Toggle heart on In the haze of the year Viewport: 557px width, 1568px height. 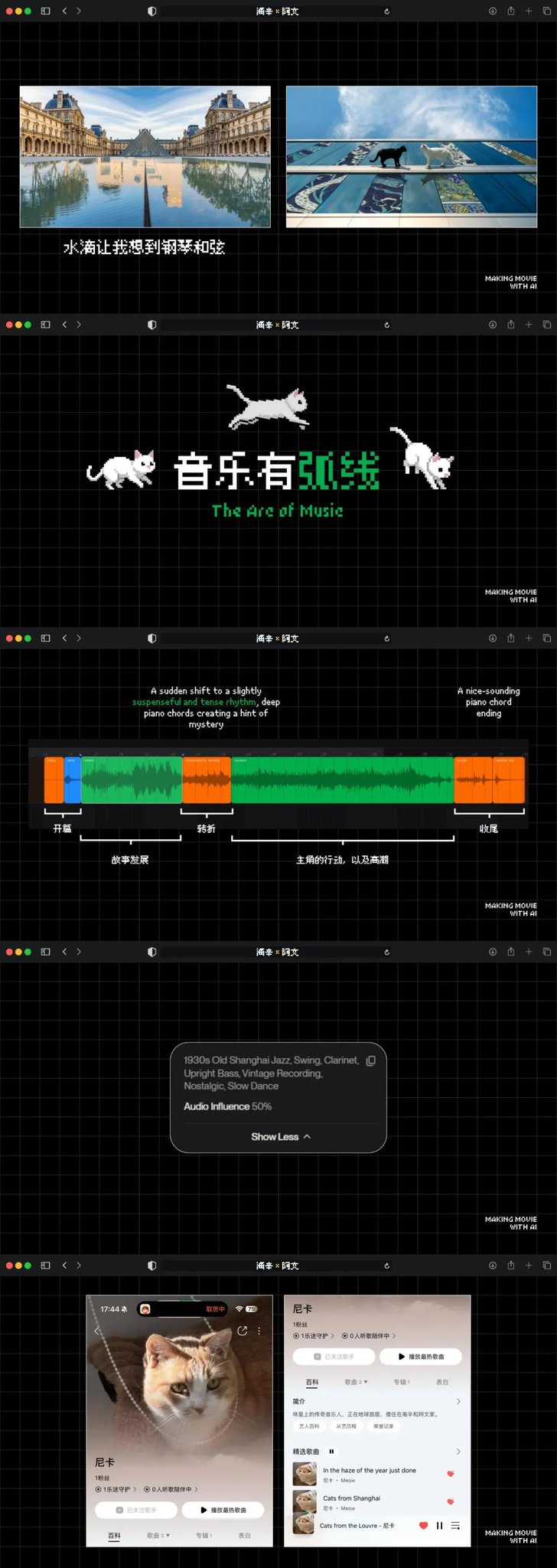451,1473
